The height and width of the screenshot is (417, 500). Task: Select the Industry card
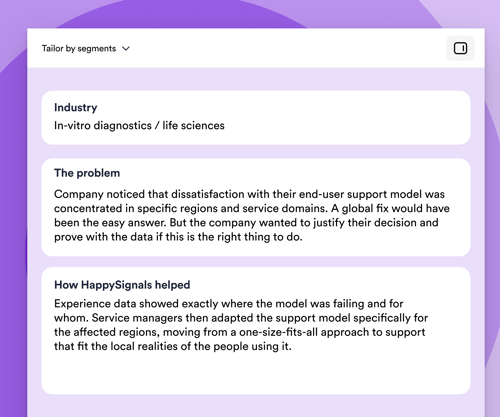pos(256,118)
